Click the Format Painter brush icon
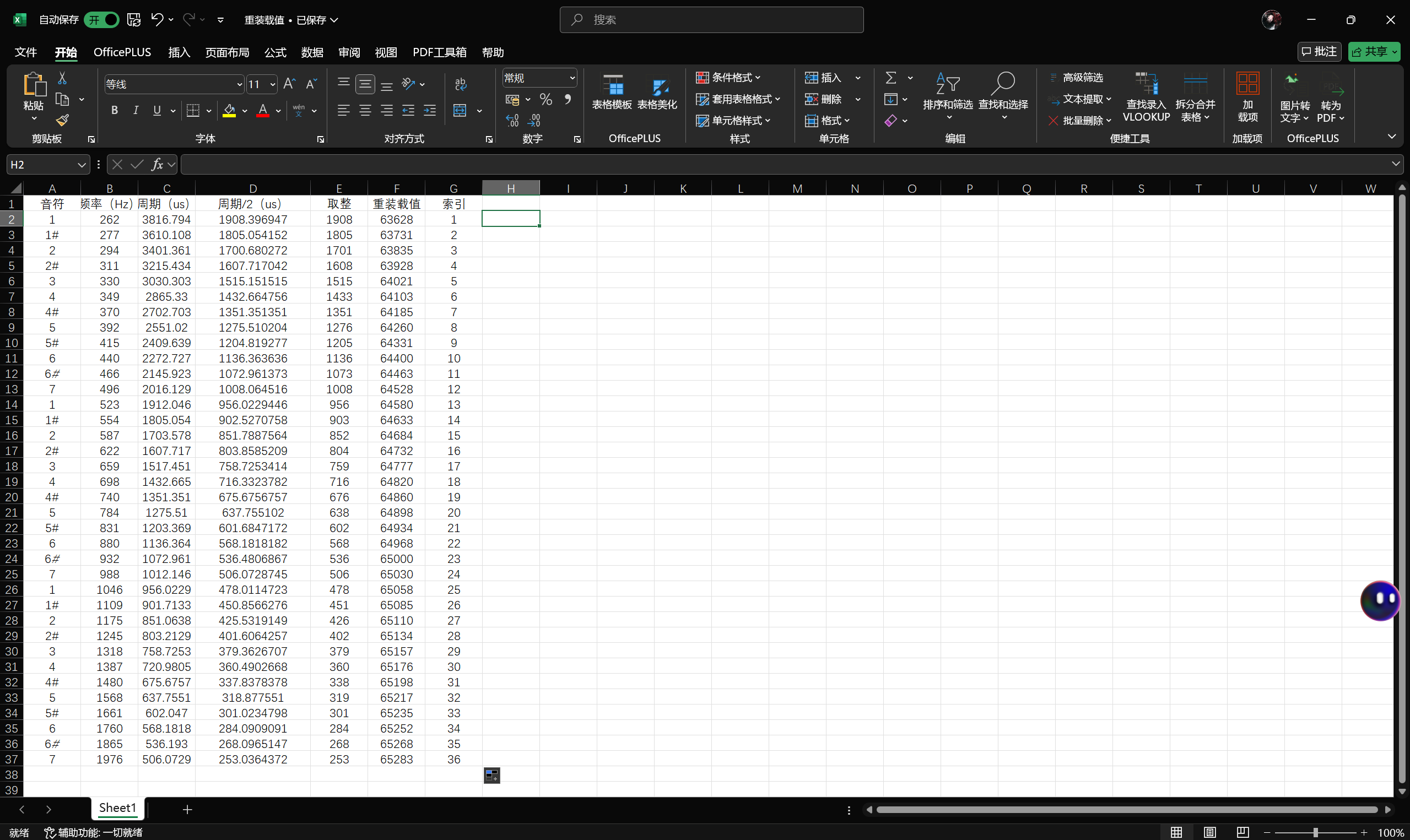This screenshot has height=840, width=1410. [62, 120]
